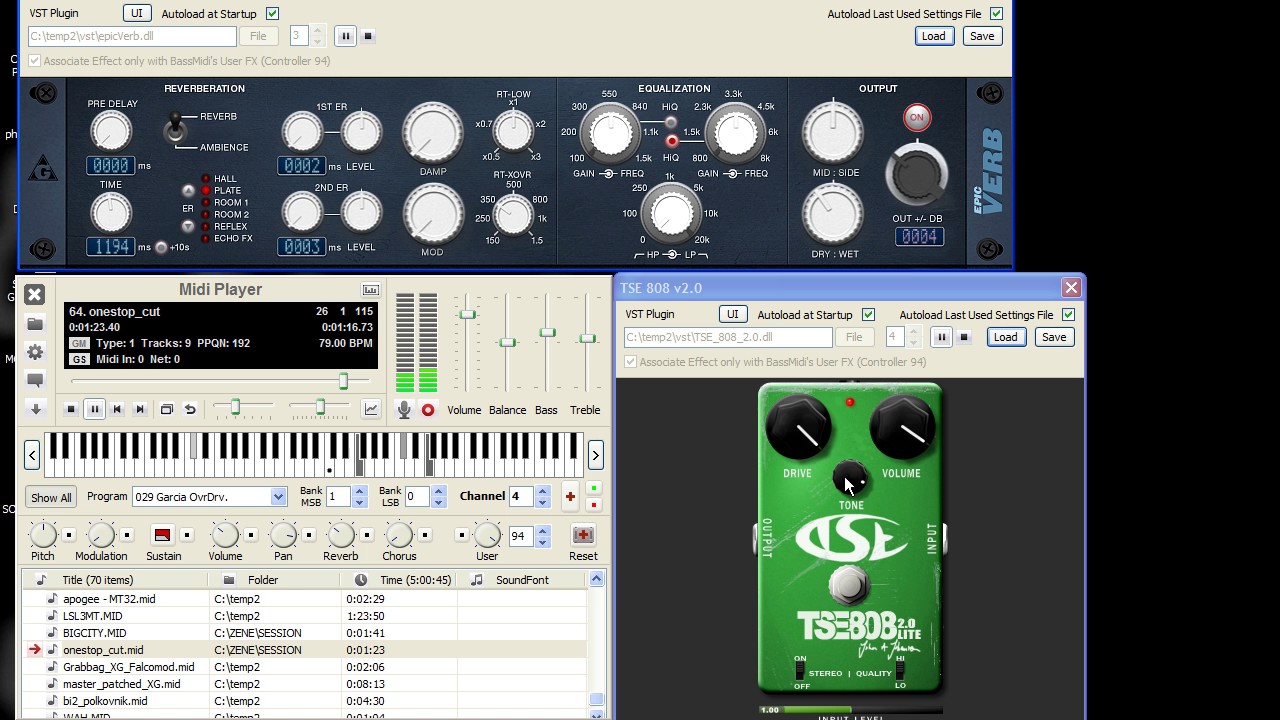Stop Midi Player playback
The width and height of the screenshot is (1280, 720).
click(x=71, y=409)
